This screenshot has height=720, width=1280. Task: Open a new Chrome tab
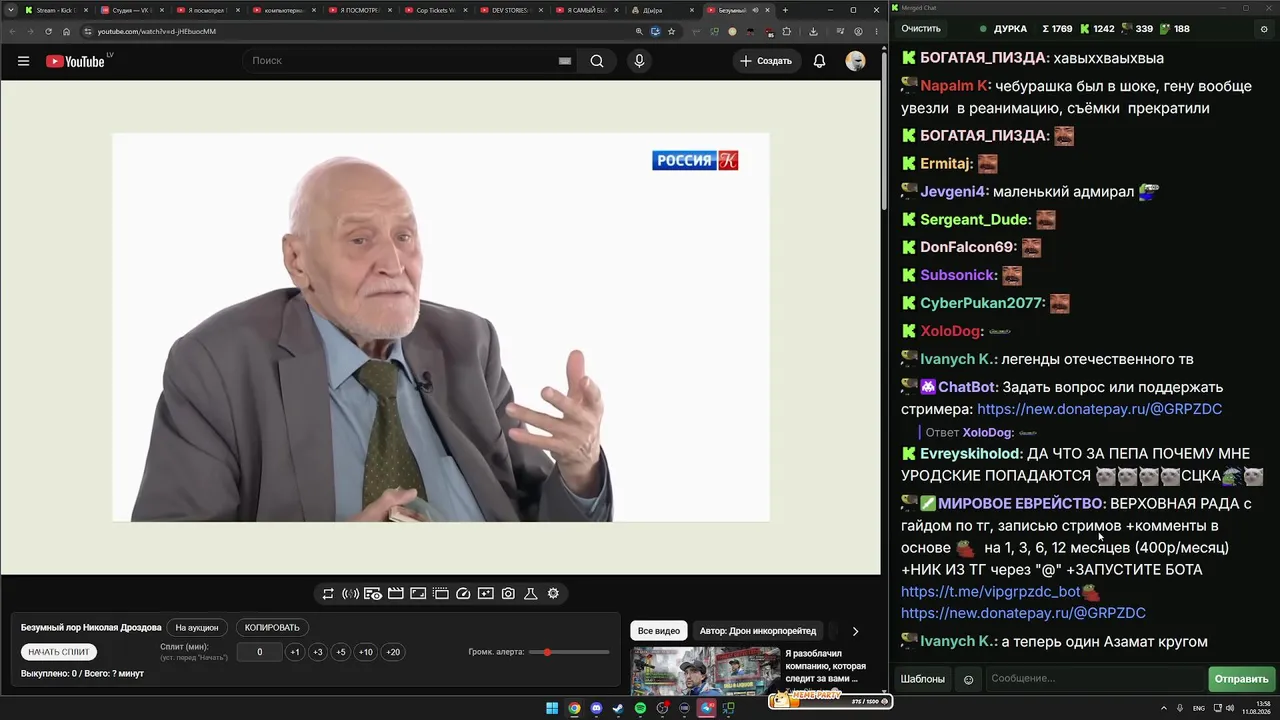[785, 10]
